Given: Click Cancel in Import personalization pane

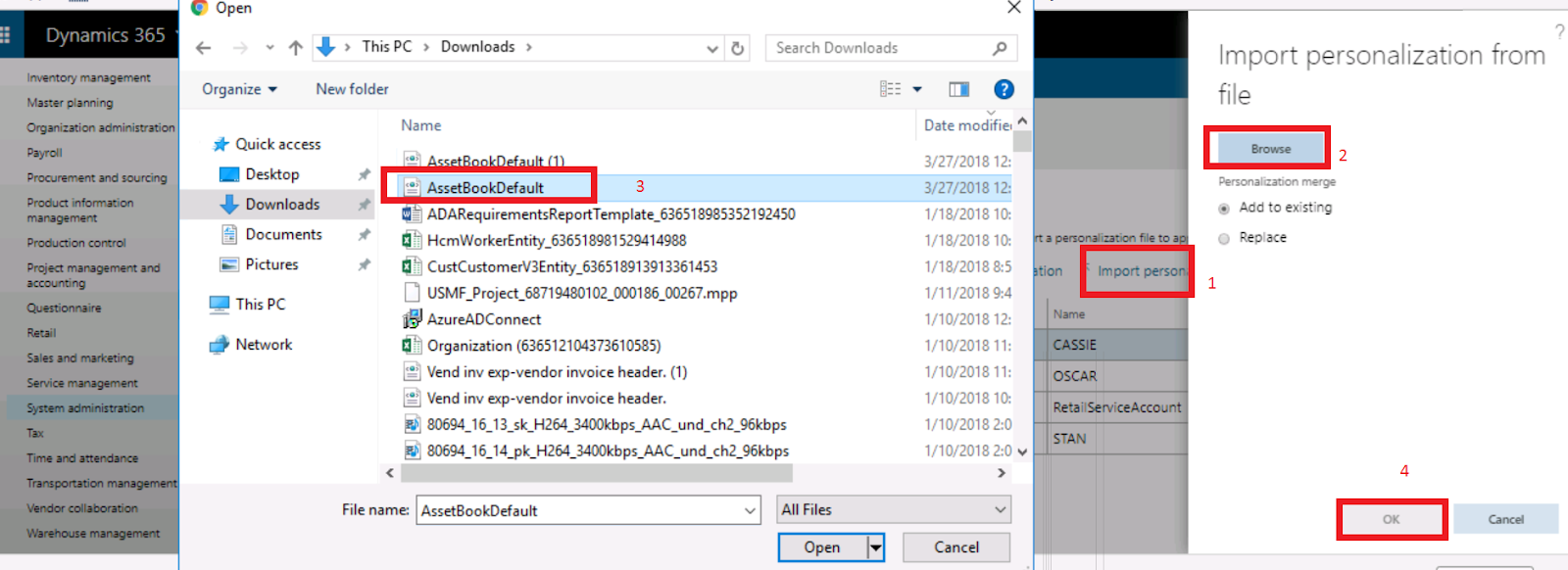Looking at the screenshot, I should (1506, 520).
